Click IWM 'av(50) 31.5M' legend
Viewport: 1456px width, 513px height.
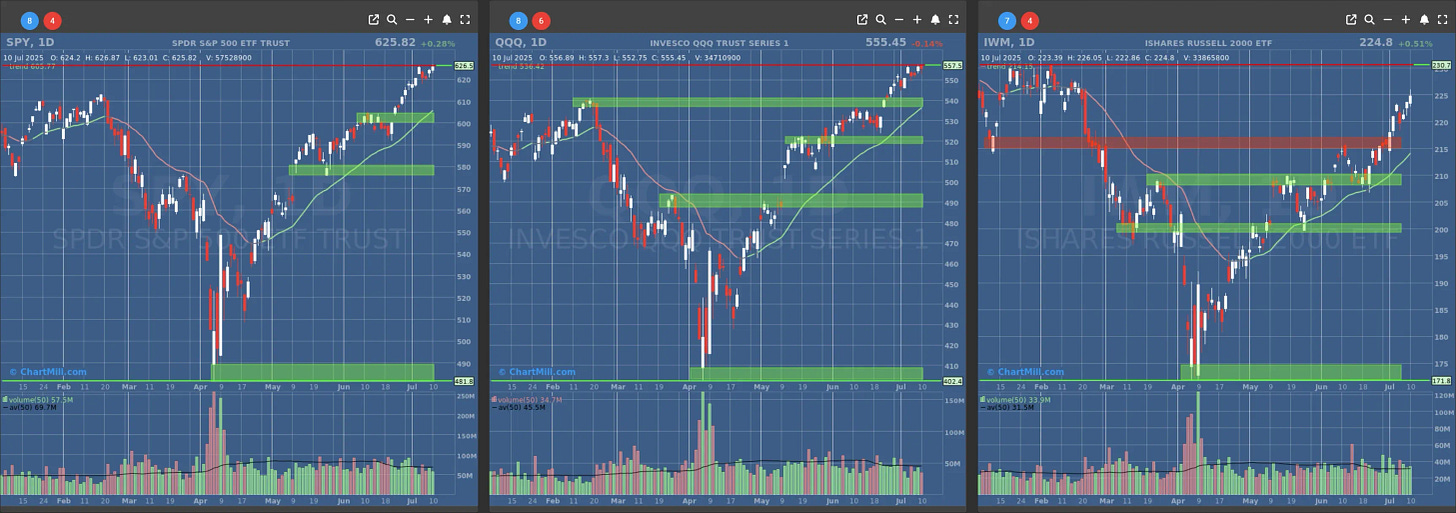(x=1007, y=408)
